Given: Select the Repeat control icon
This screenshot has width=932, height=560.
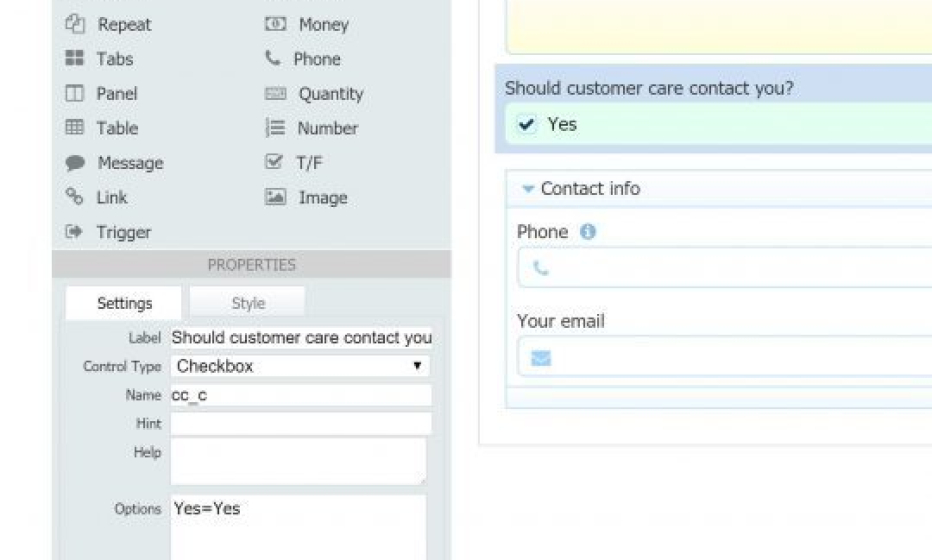Looking at the screenshot, I should (75, 24).
